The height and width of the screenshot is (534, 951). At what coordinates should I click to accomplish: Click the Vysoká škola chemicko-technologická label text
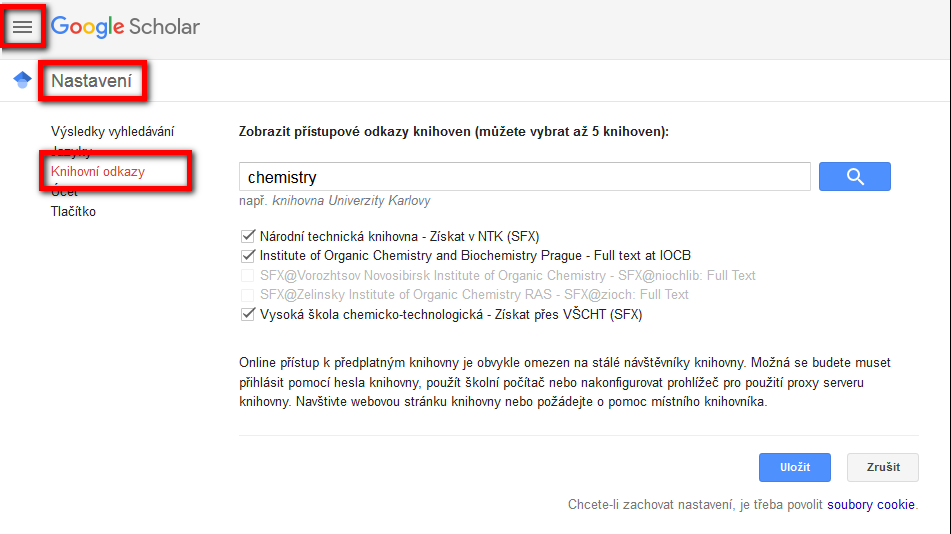pos(451,314)
